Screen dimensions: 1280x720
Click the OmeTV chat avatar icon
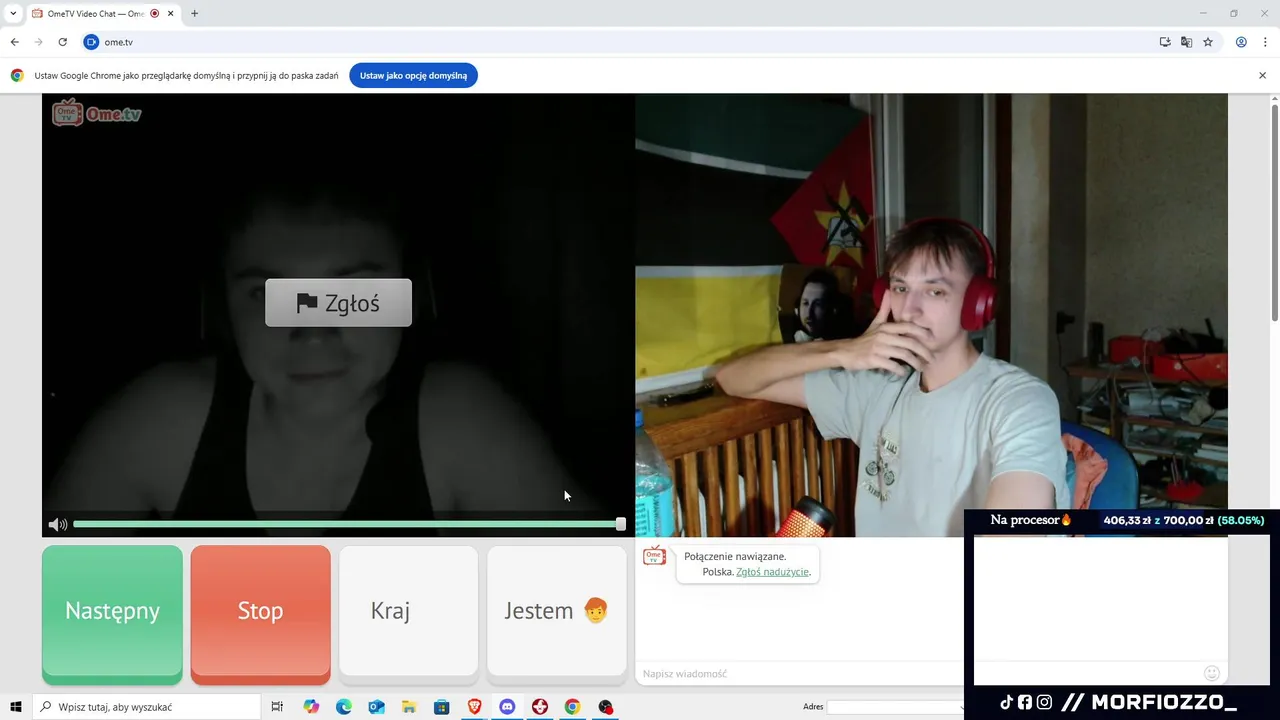pyautogui.click(x=654, y=557)
